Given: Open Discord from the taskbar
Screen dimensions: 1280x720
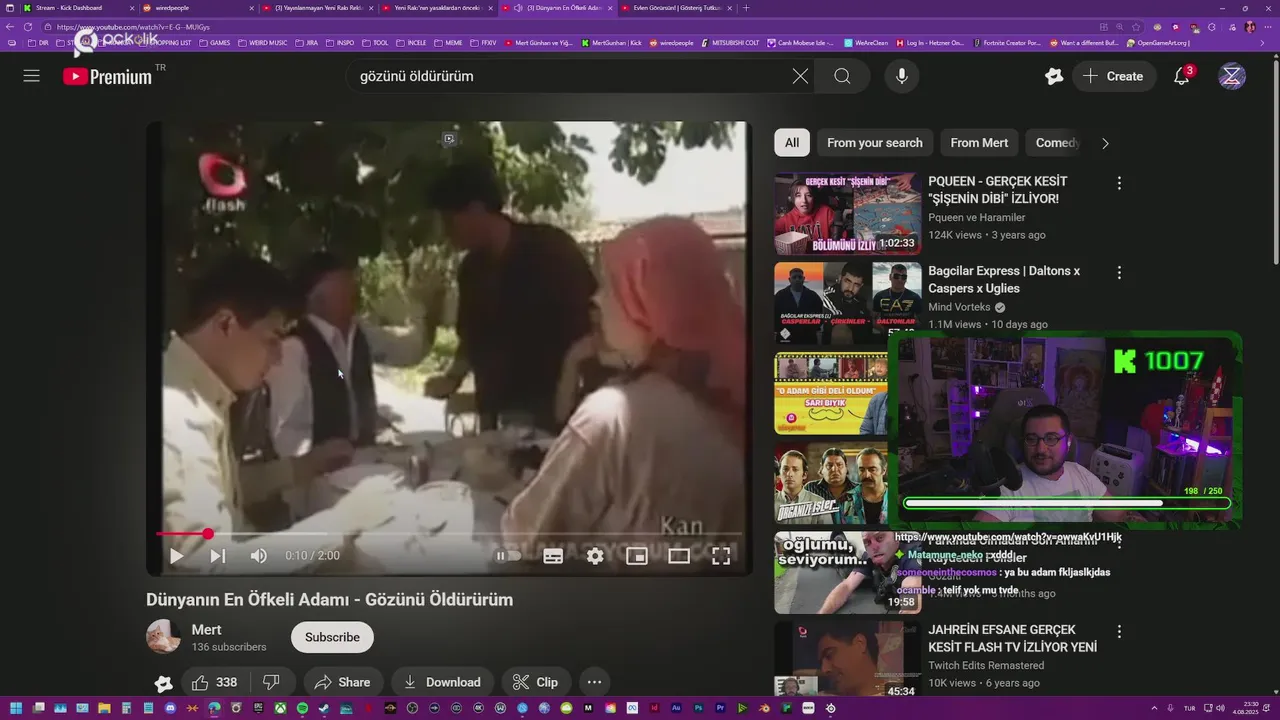Looking at the screenshot, I should pos(170,708).
